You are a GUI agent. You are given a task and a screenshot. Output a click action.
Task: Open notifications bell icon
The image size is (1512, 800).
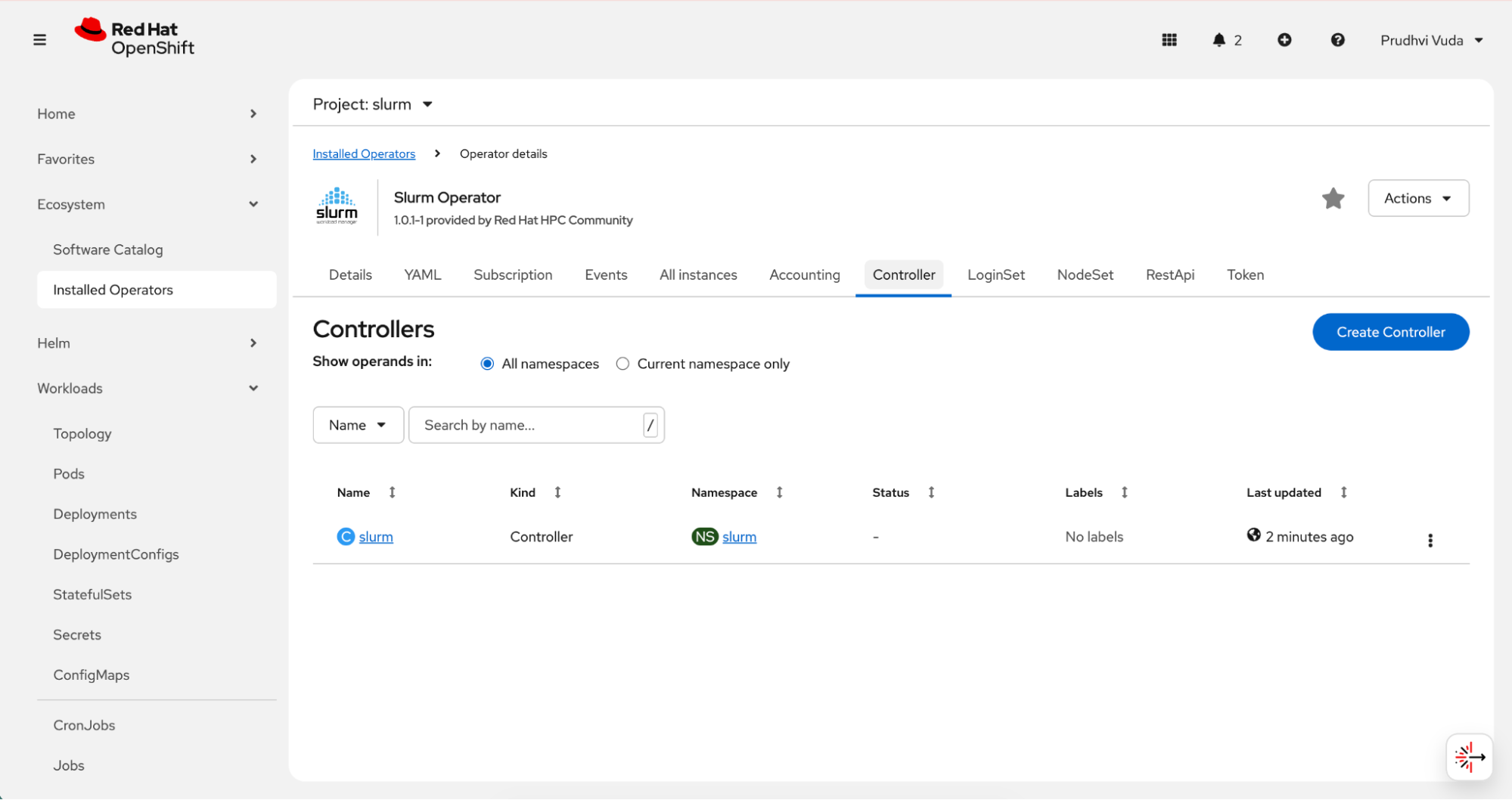tap(1219, 40)
